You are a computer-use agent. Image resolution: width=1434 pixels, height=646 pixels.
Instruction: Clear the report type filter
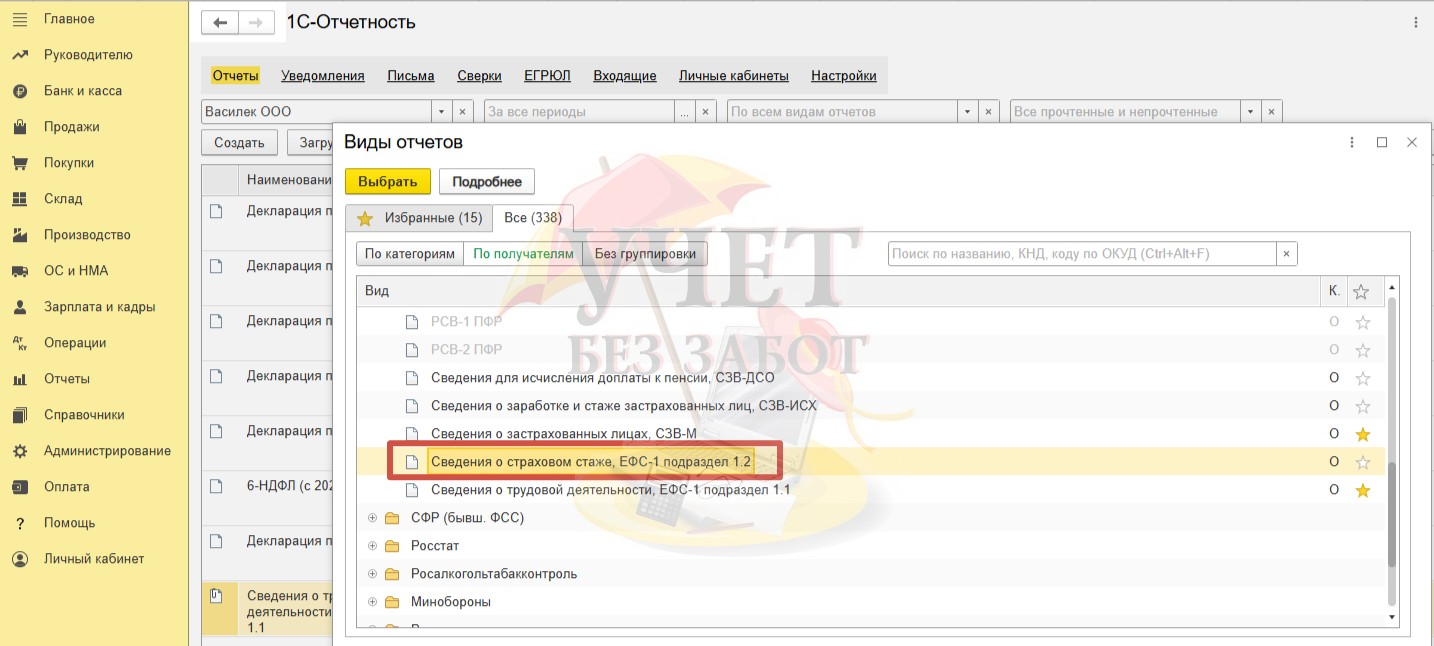click(989, 112)
